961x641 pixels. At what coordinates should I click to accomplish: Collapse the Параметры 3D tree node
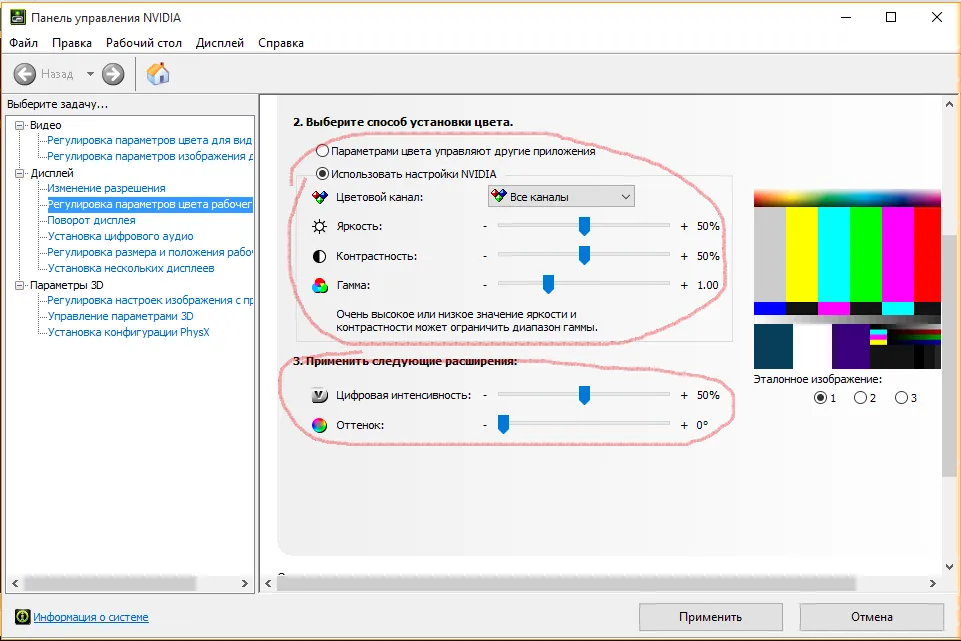pos(20,285)
